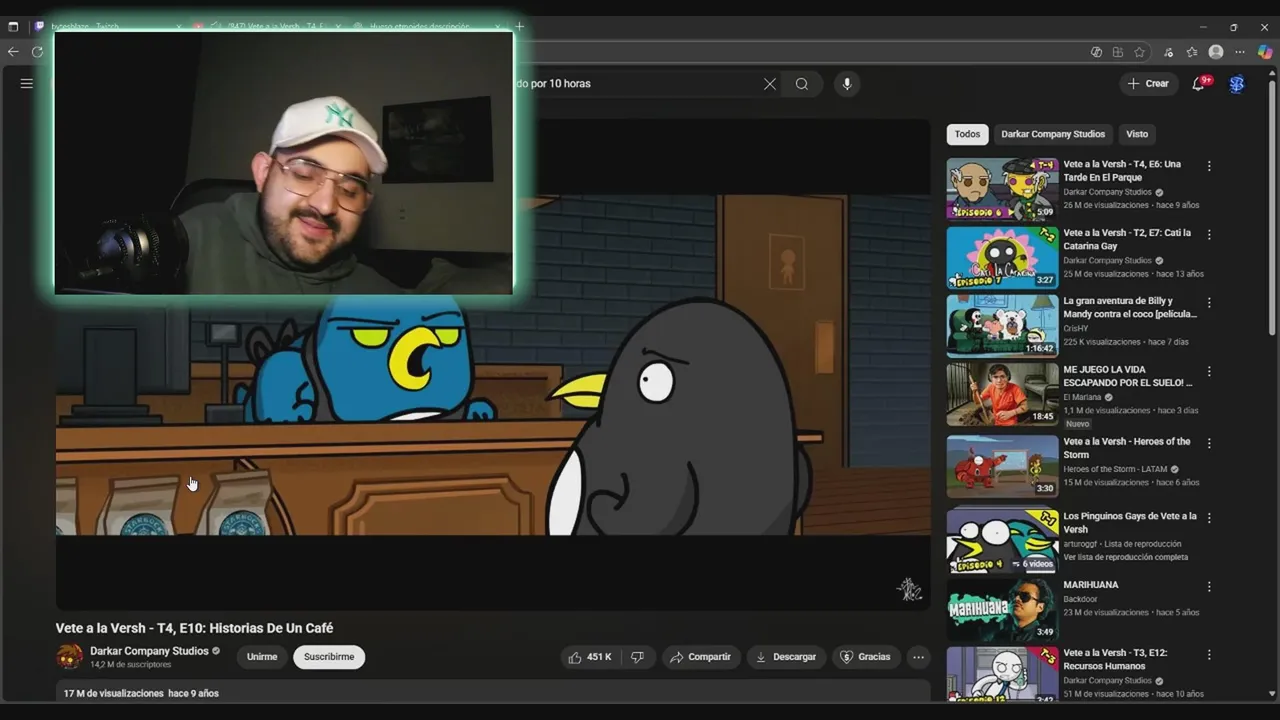Dislike the video
This screenshot has width=1280, height=720.
[x=637, y=657]
